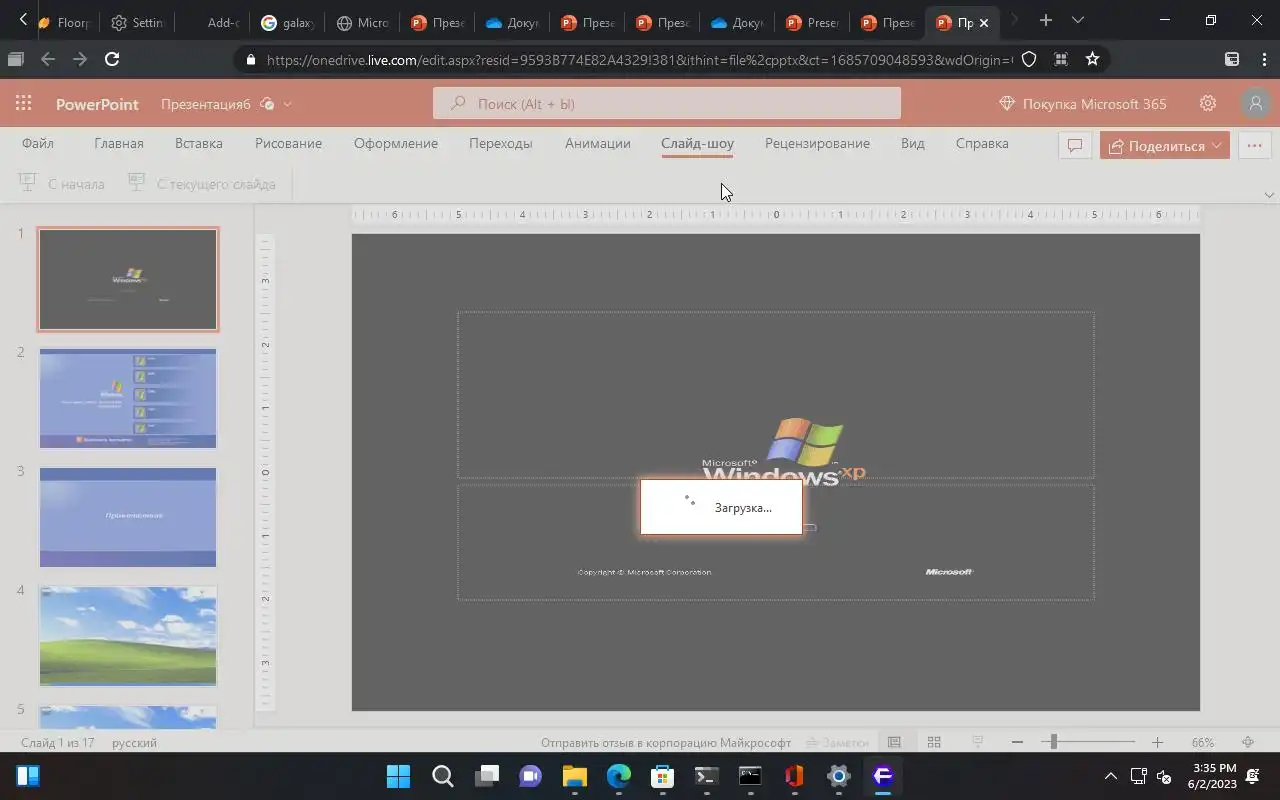Viewport: 1280px width, 800px height.
Task: Open Windows taskbar search
Action: [443, 776]
